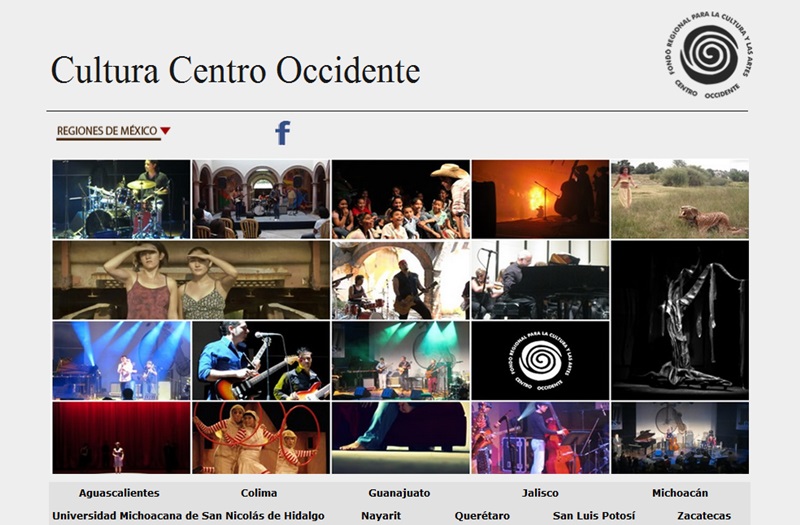Open the drummer on stage thumbnail
The image size is (800, 525).
[121, 198]
